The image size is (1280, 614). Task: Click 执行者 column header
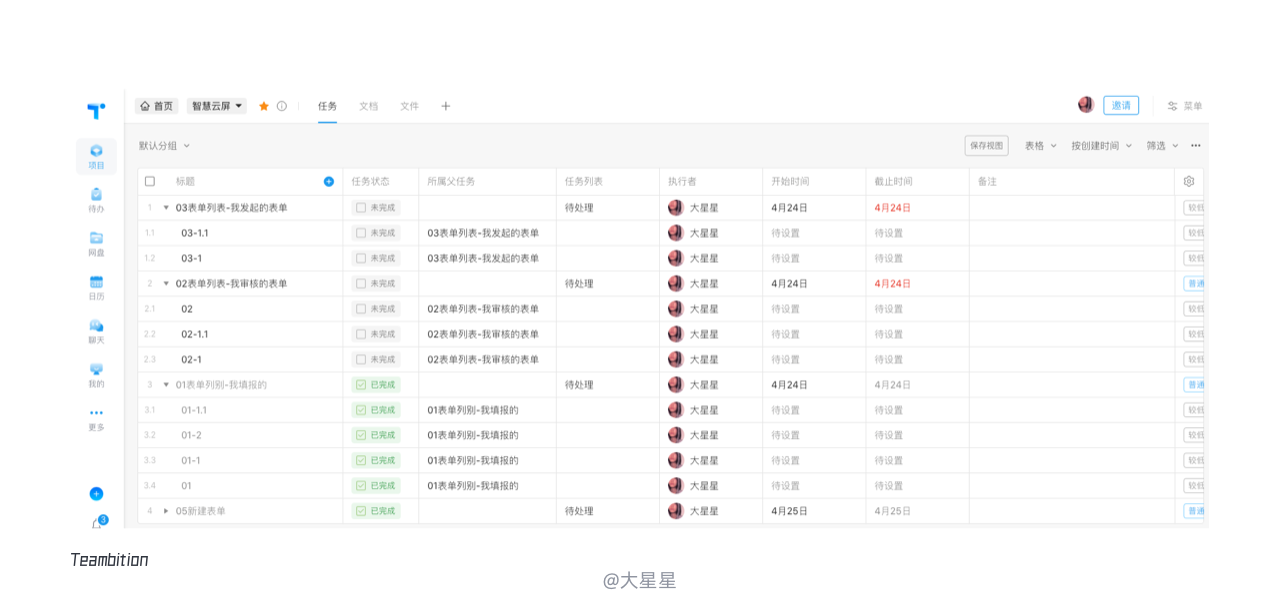tap(682, 181)
